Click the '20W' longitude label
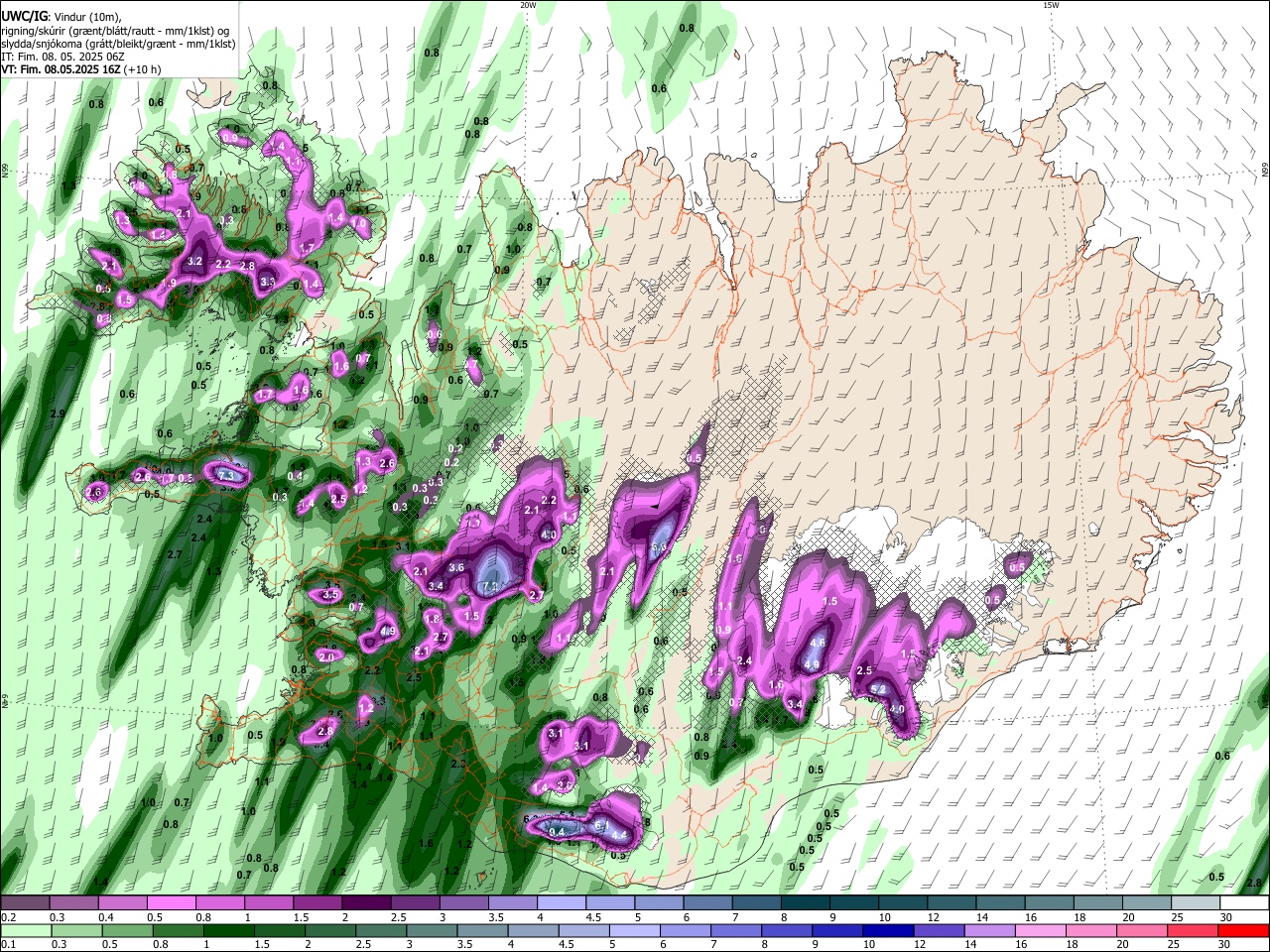This screenshot has height=952, width=1270. pos(528,5)
